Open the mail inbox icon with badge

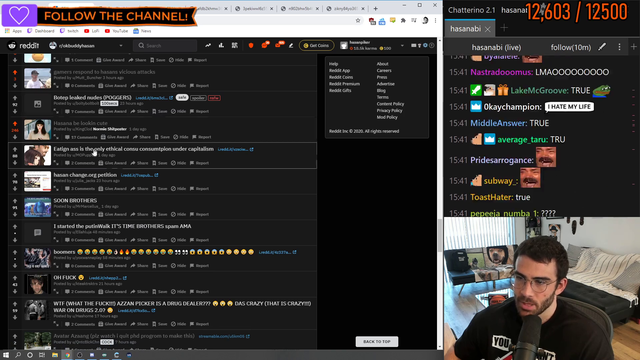pyautogui.click(x=279, y=45)
